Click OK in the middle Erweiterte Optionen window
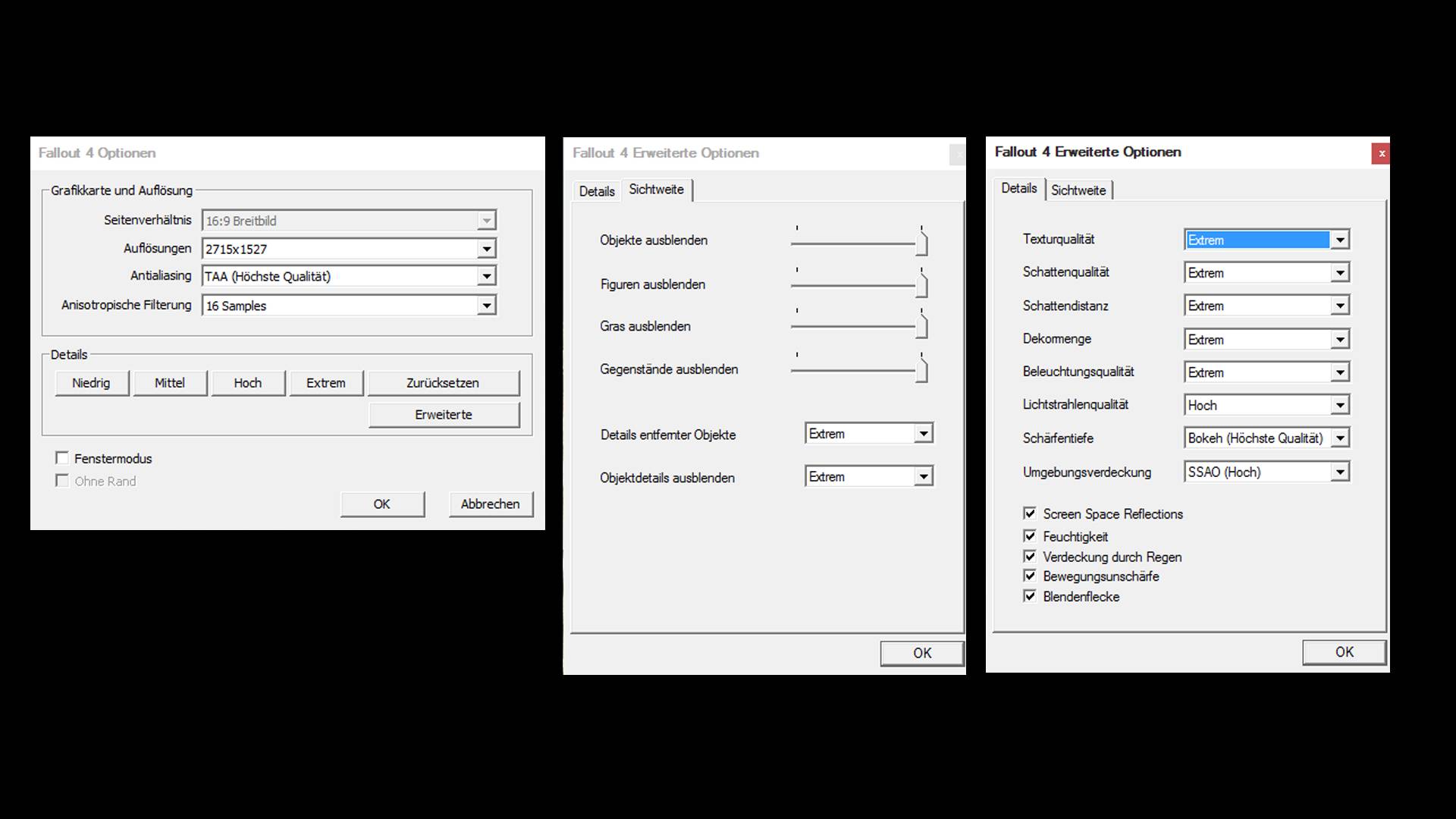 922,653
